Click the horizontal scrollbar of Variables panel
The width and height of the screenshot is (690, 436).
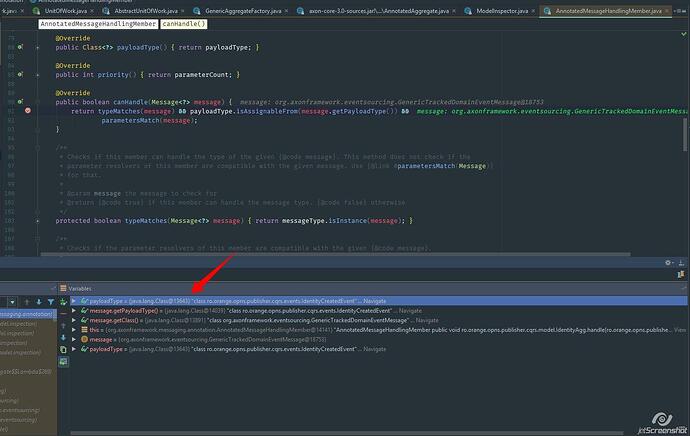click(346, 433)
